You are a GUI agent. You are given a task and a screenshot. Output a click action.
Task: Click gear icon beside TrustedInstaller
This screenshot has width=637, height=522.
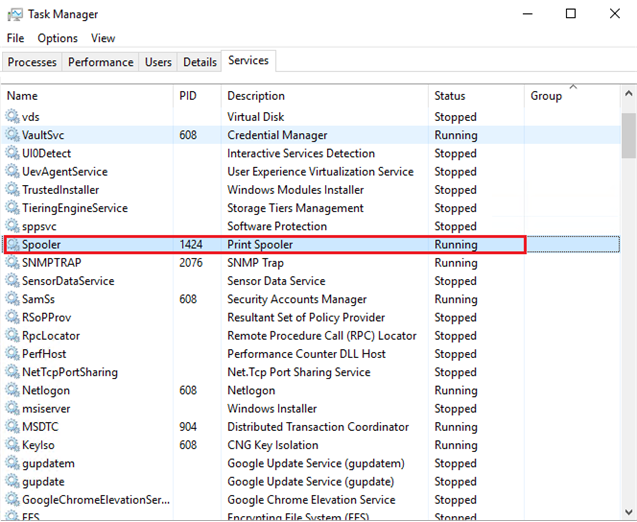[13, 190]
